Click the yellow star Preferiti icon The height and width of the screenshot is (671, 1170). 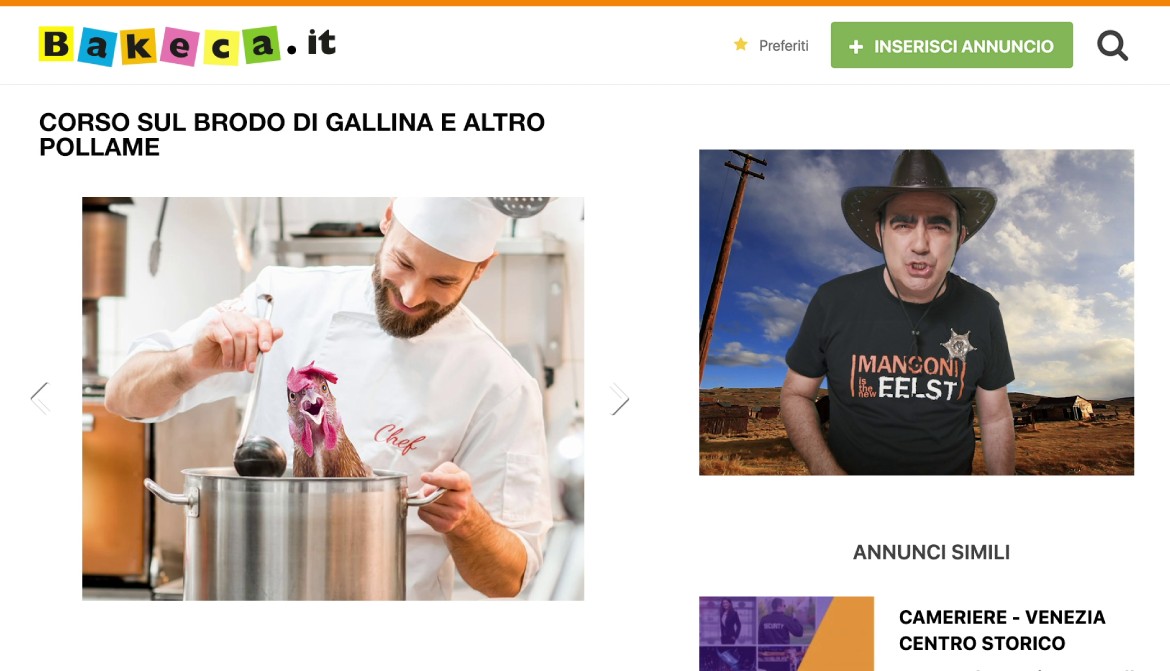[740, 45]
